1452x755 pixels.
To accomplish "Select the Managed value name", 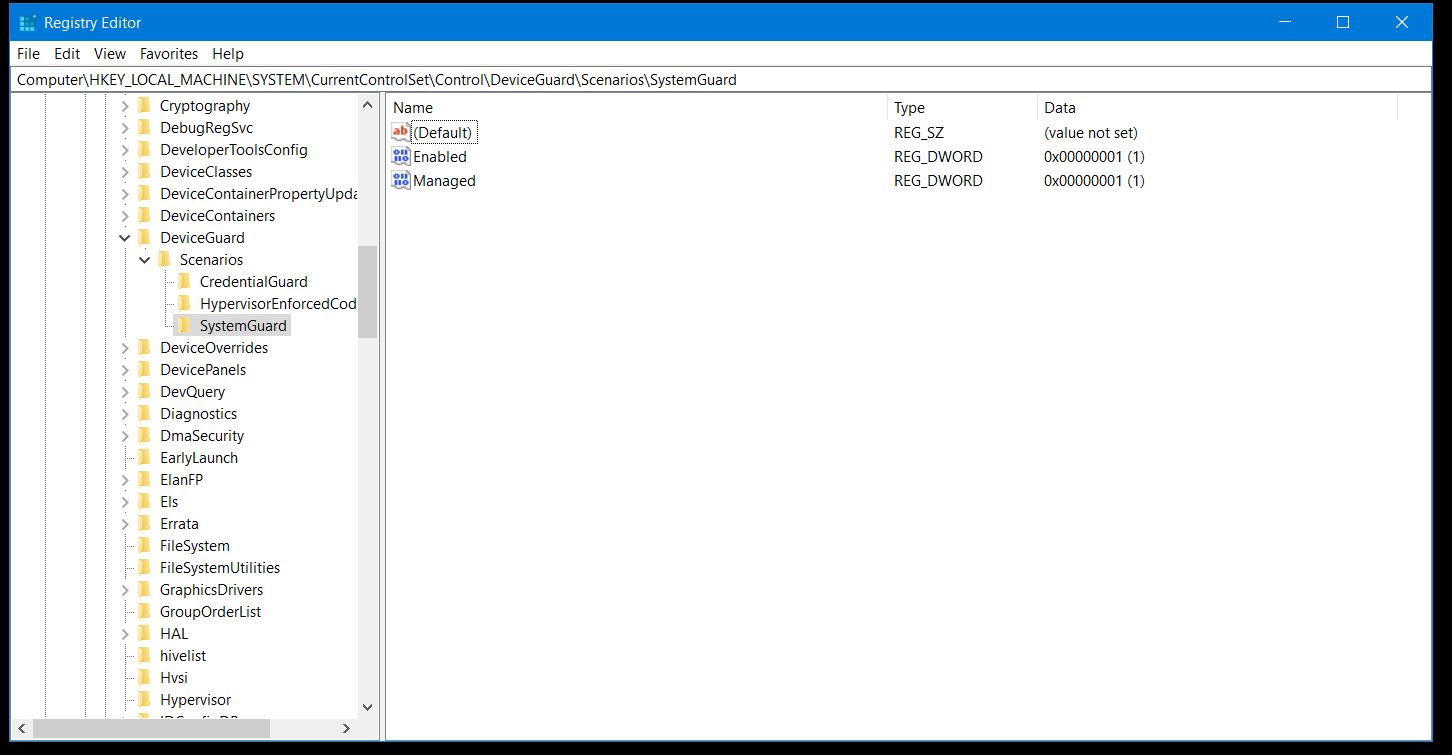I will point(444,180).
